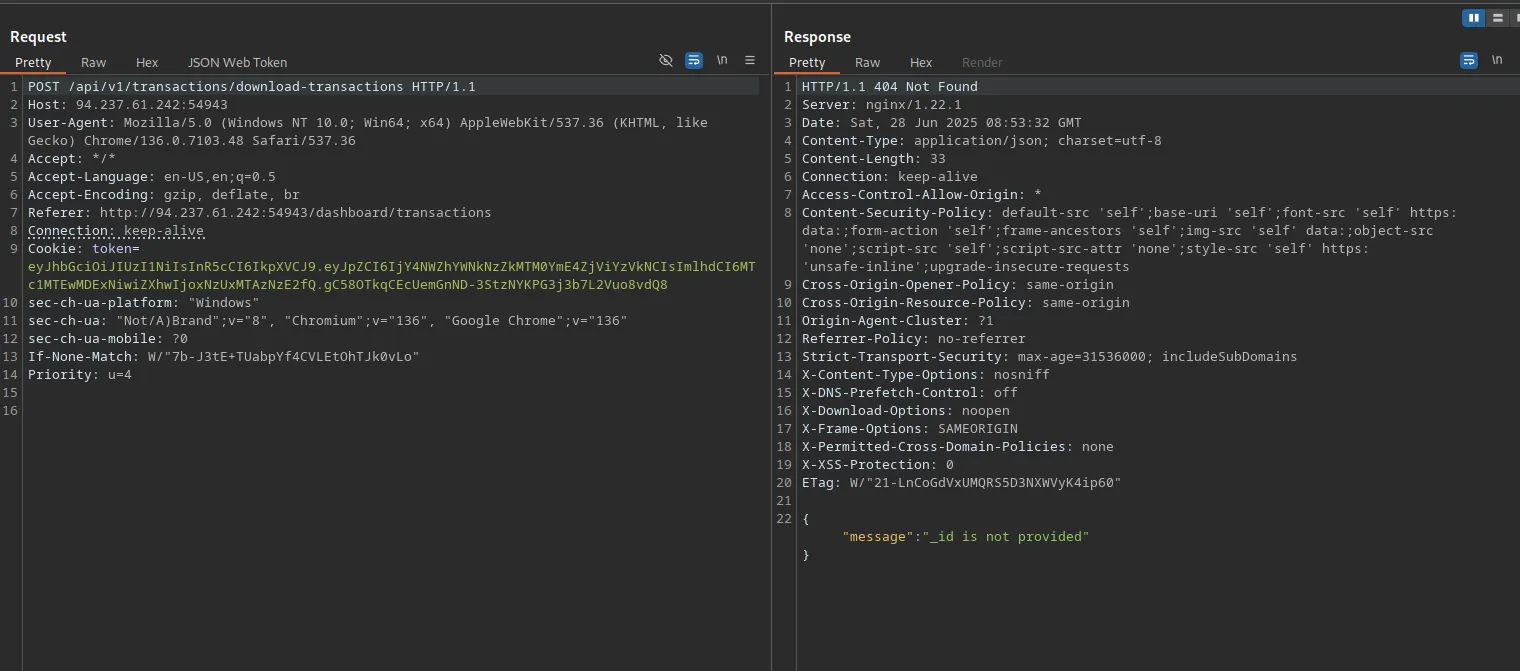This screenshot has height=671, width=1520.
Task: Click the POST download-transactions request line
Action: [252, 87]
